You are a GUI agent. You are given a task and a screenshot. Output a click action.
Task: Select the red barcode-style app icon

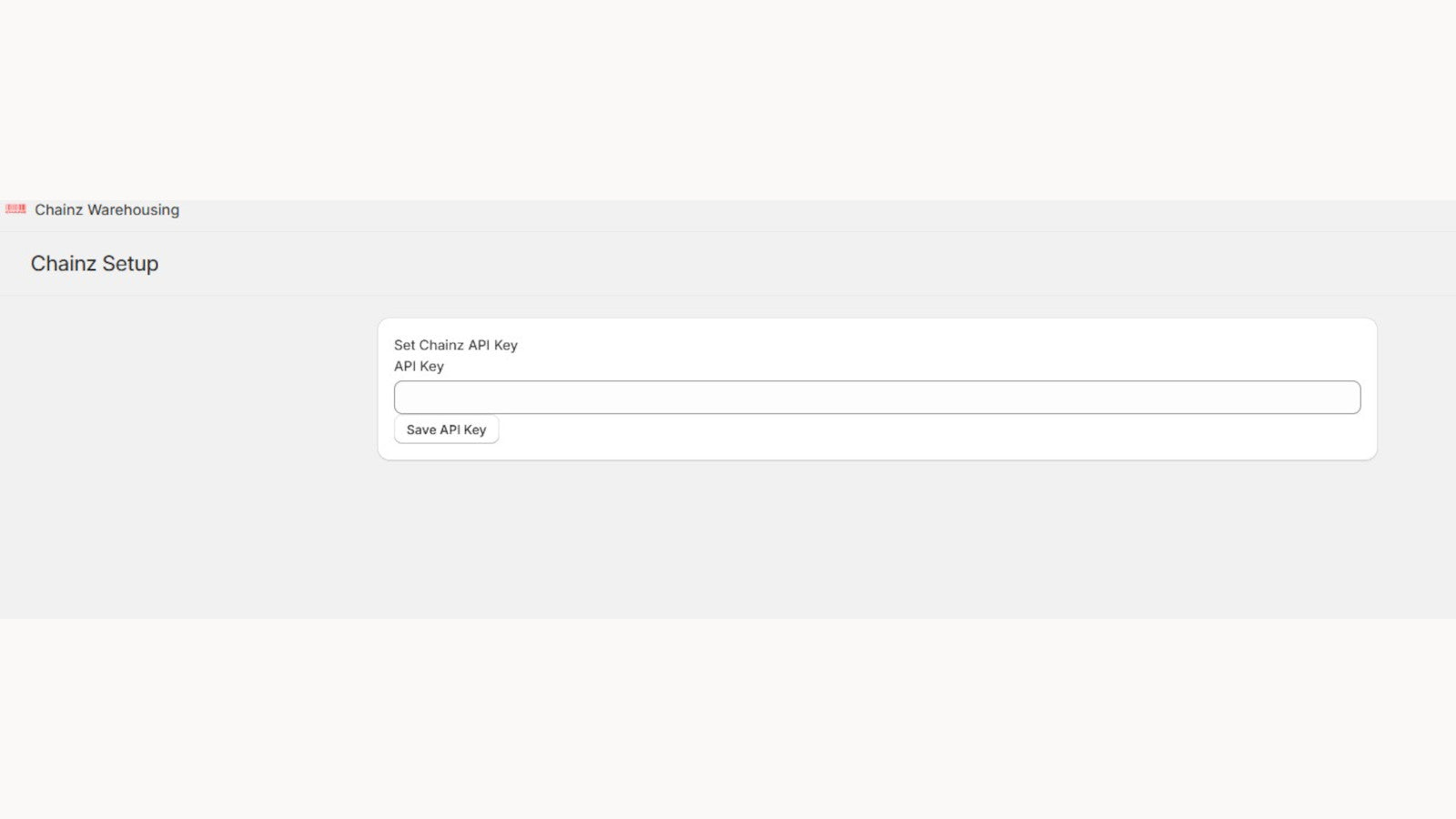15,209
